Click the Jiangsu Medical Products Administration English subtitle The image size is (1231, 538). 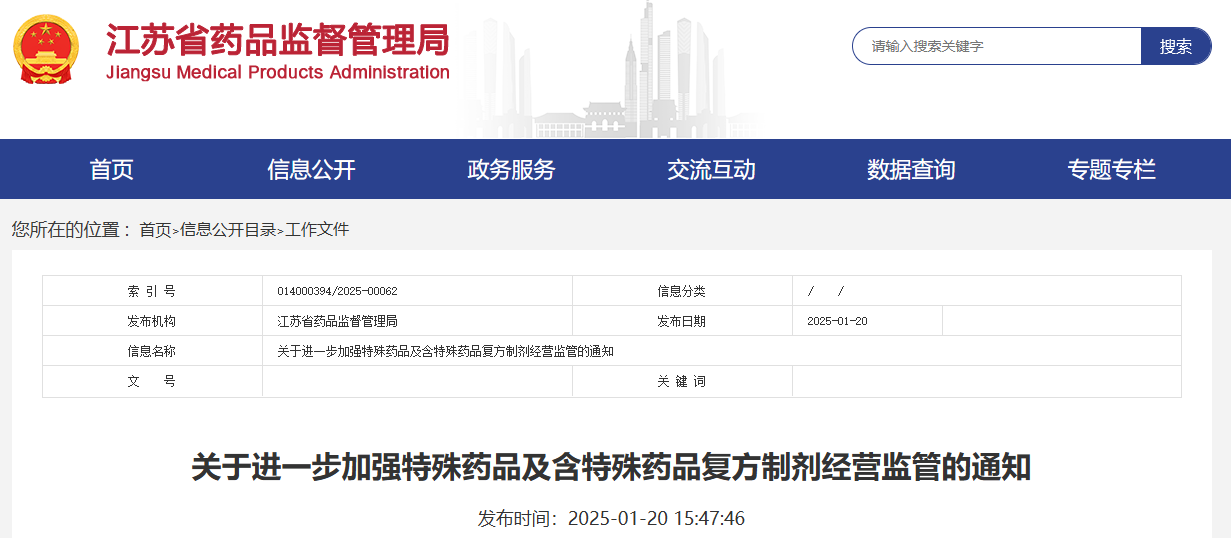[278, 72]
